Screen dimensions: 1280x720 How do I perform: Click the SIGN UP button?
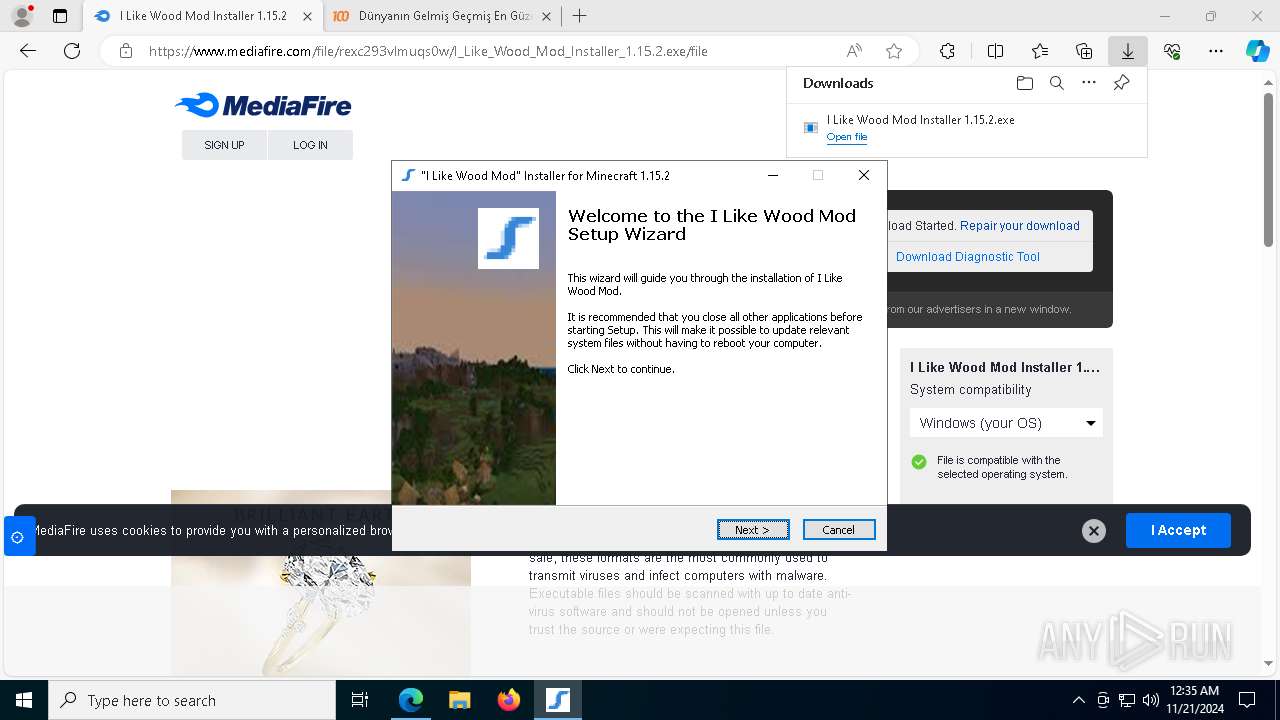click(224, 145)
